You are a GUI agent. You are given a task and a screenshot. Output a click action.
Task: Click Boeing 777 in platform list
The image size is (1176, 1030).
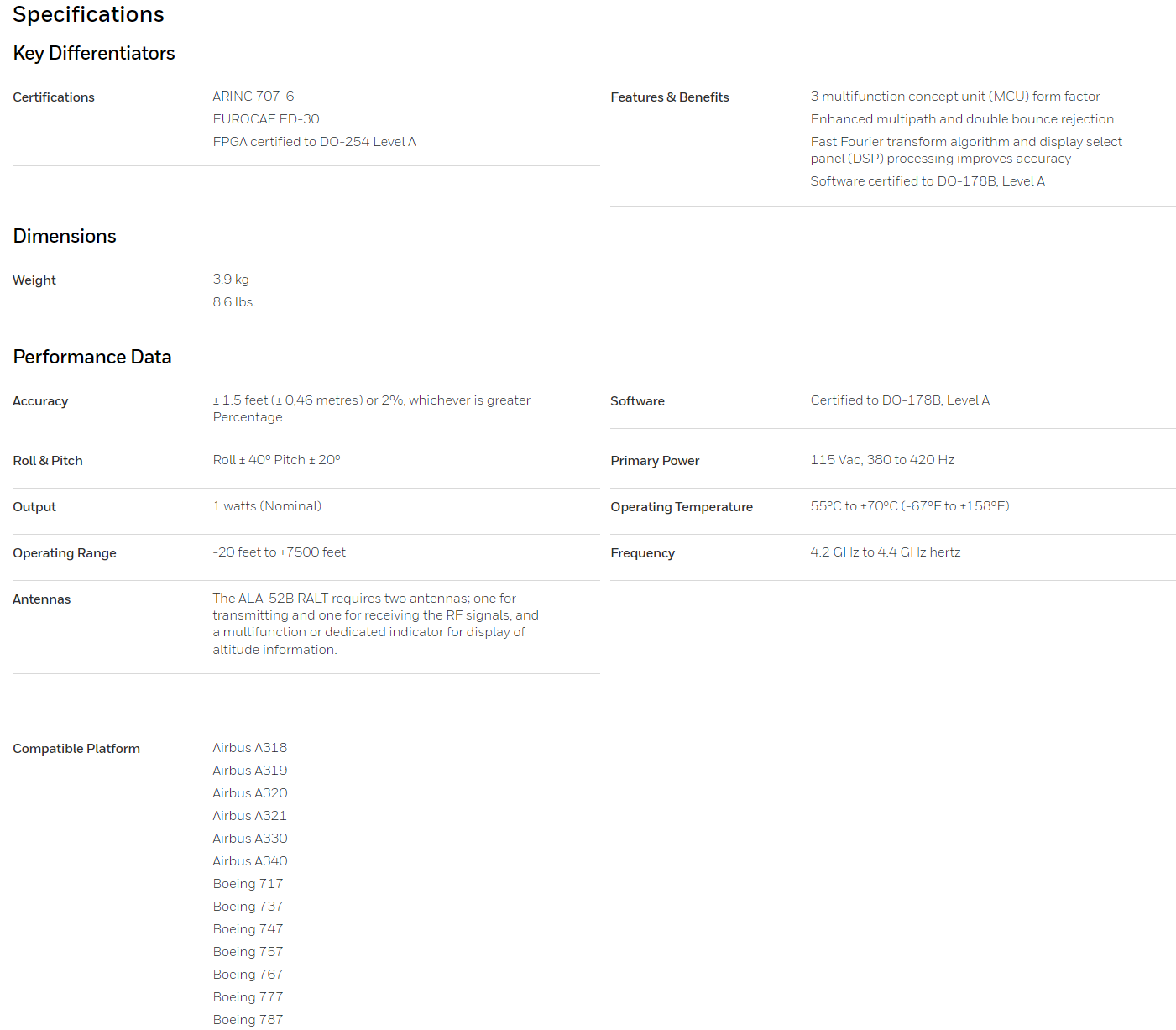(x=248, y=997)
